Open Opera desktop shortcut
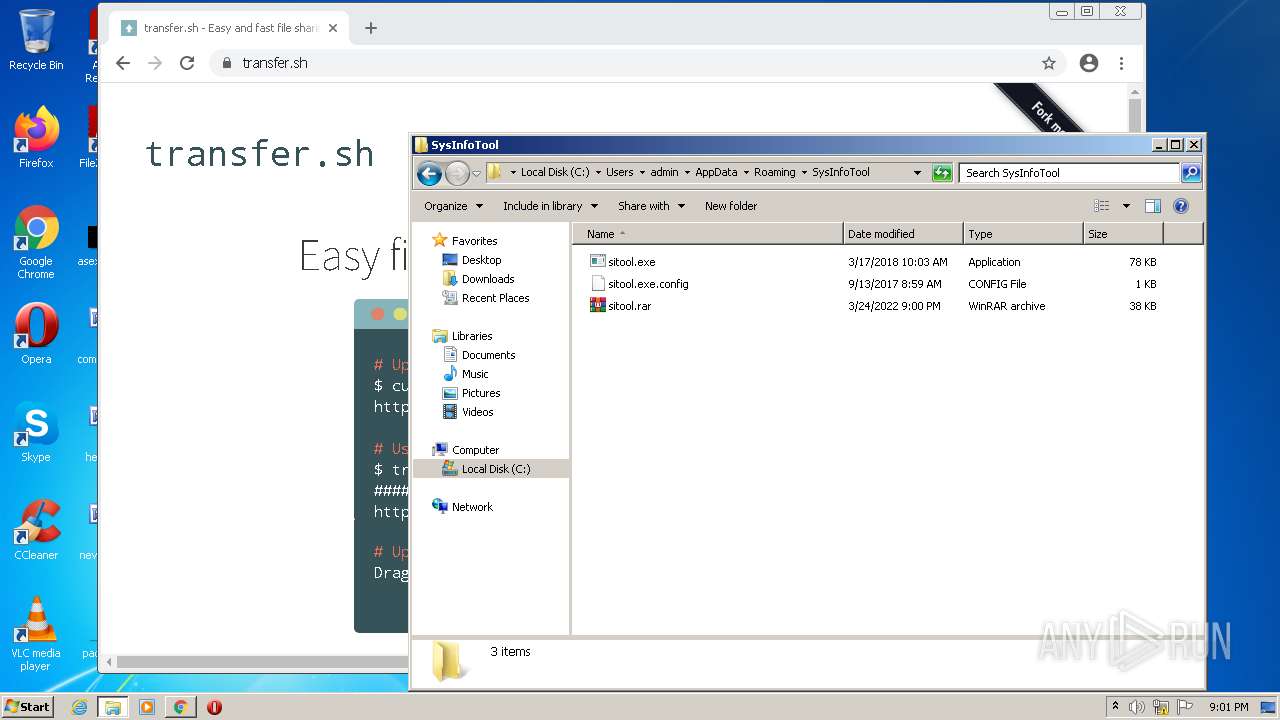 click(x=36, y=334)
